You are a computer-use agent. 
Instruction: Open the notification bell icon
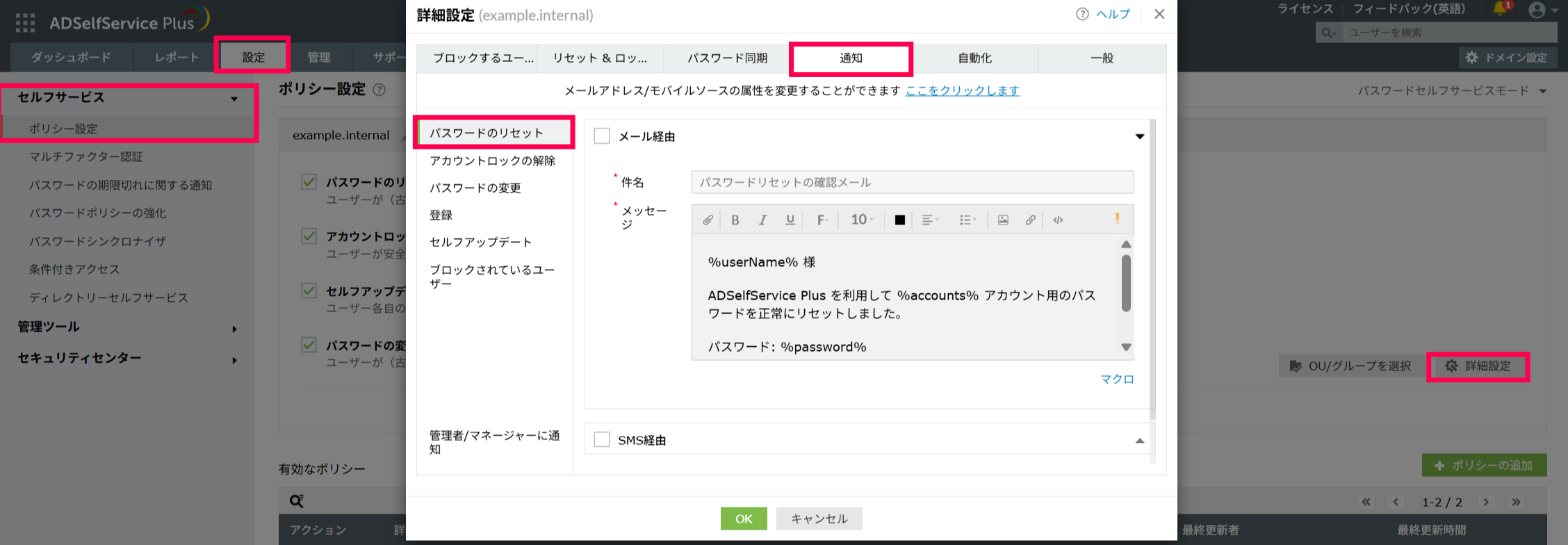click(1501, 10)
